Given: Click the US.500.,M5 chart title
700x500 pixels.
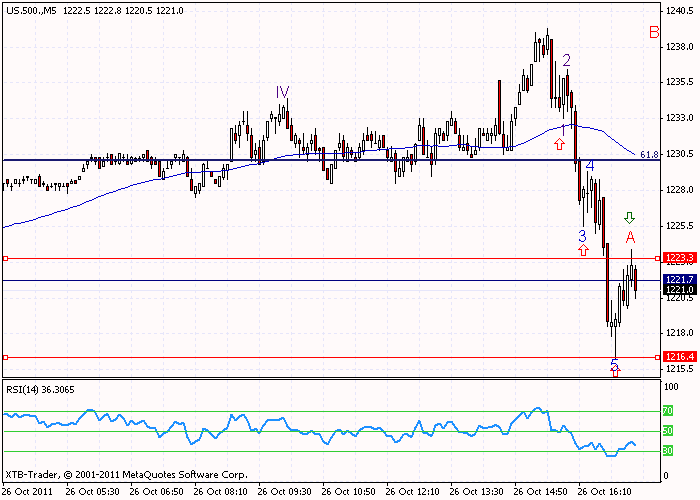Looking at the screenshot, I should pyautogui.click(x=31, y=11).
